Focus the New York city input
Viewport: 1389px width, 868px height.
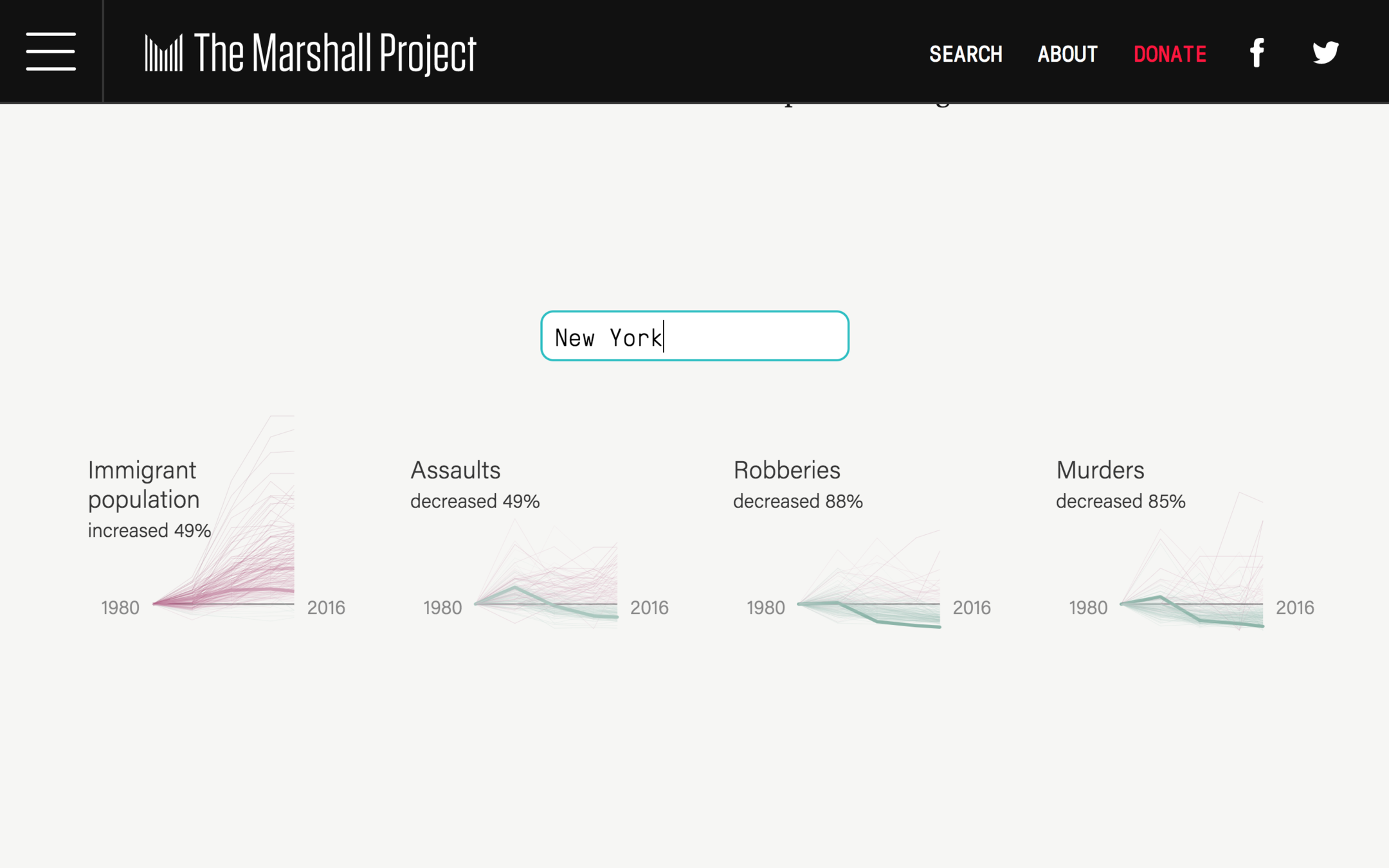[694, 336]
